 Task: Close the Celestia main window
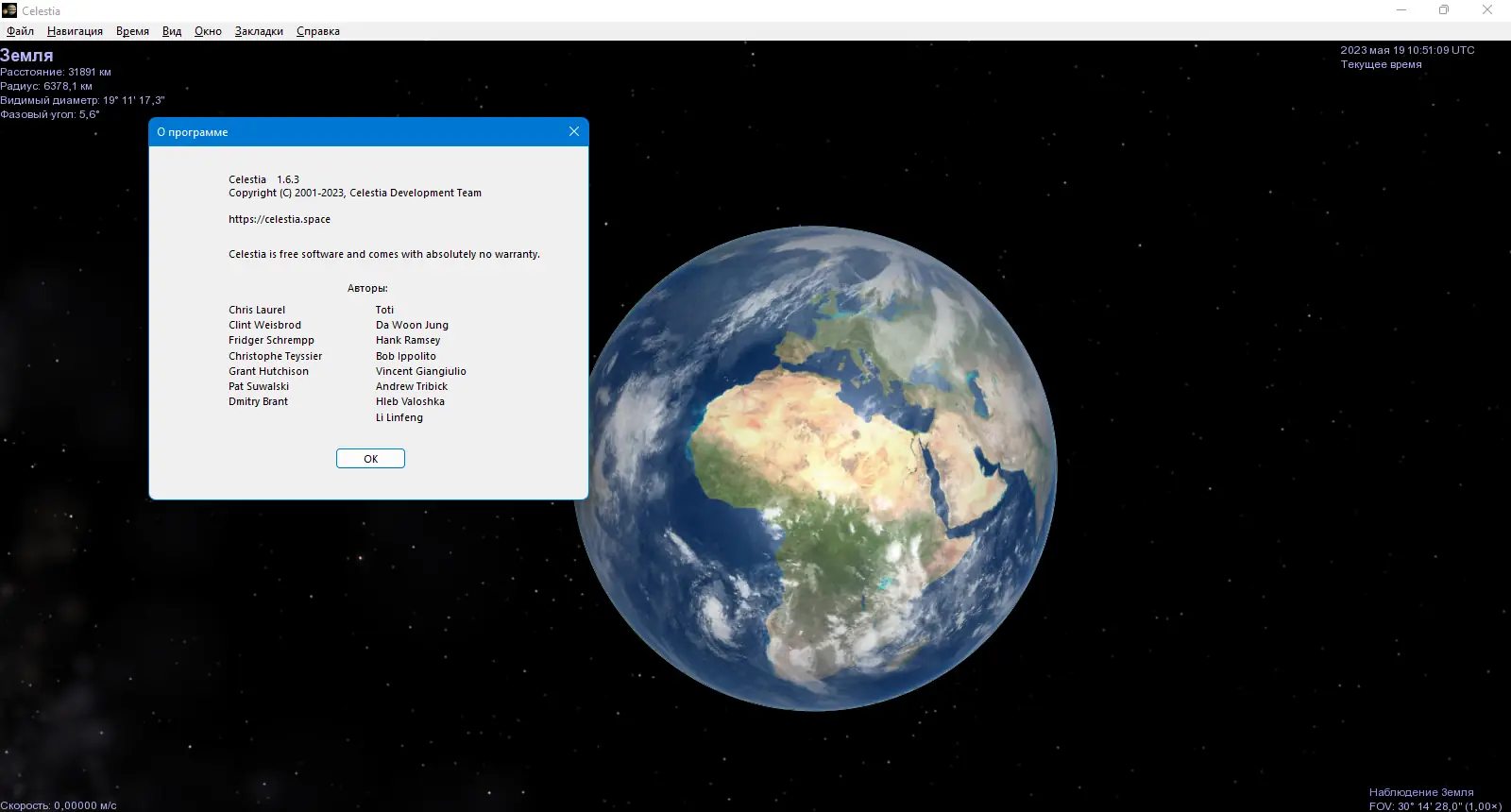pos(1487,10)
